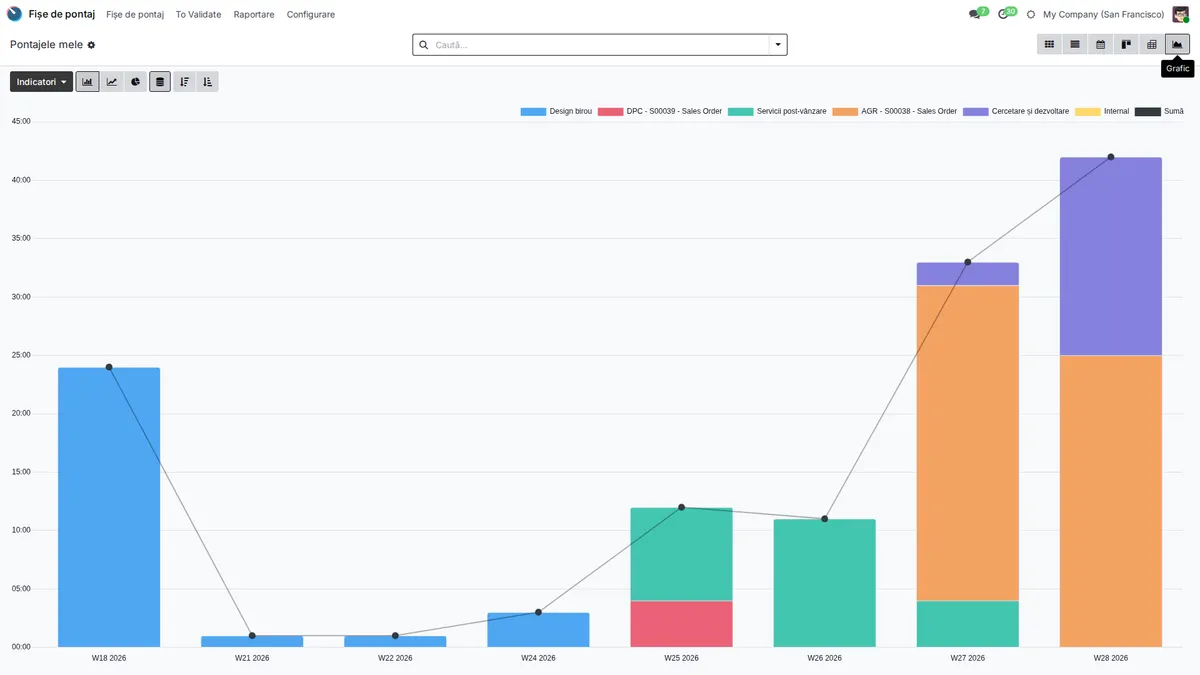1200x675 pixels.
Task: Select the bar chart mode
Action: pos(88,82)
